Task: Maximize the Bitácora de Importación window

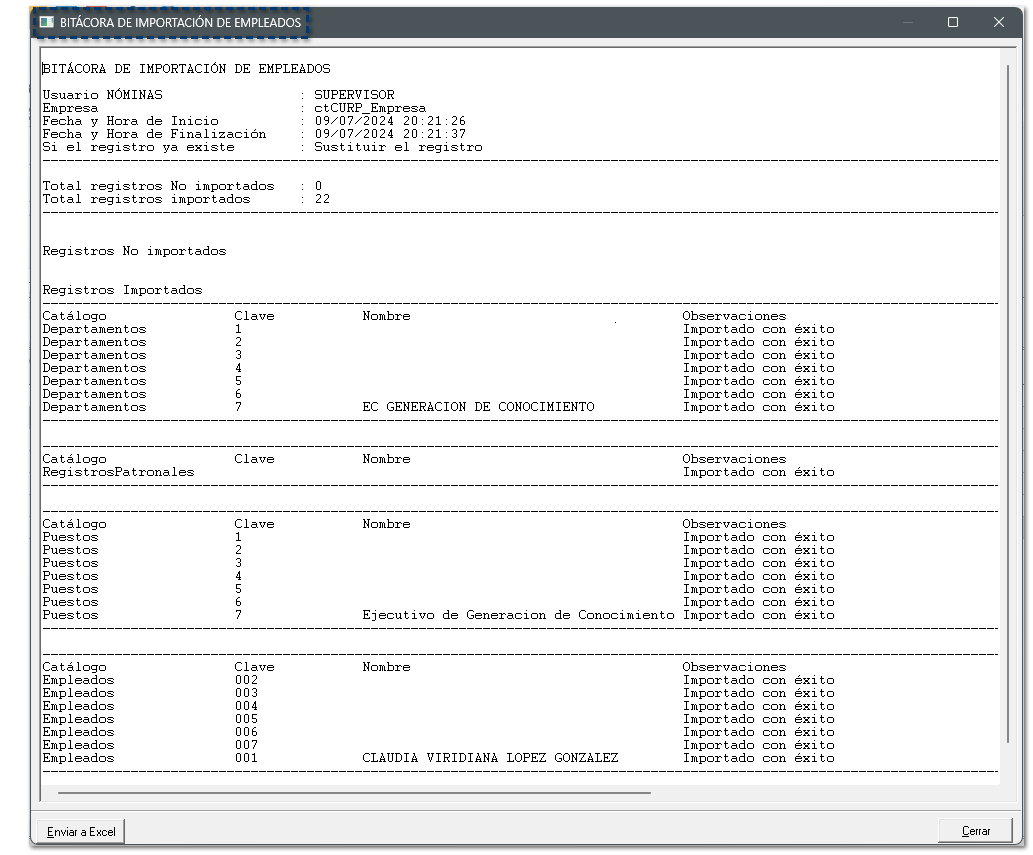Action: [x=953, y=22]
